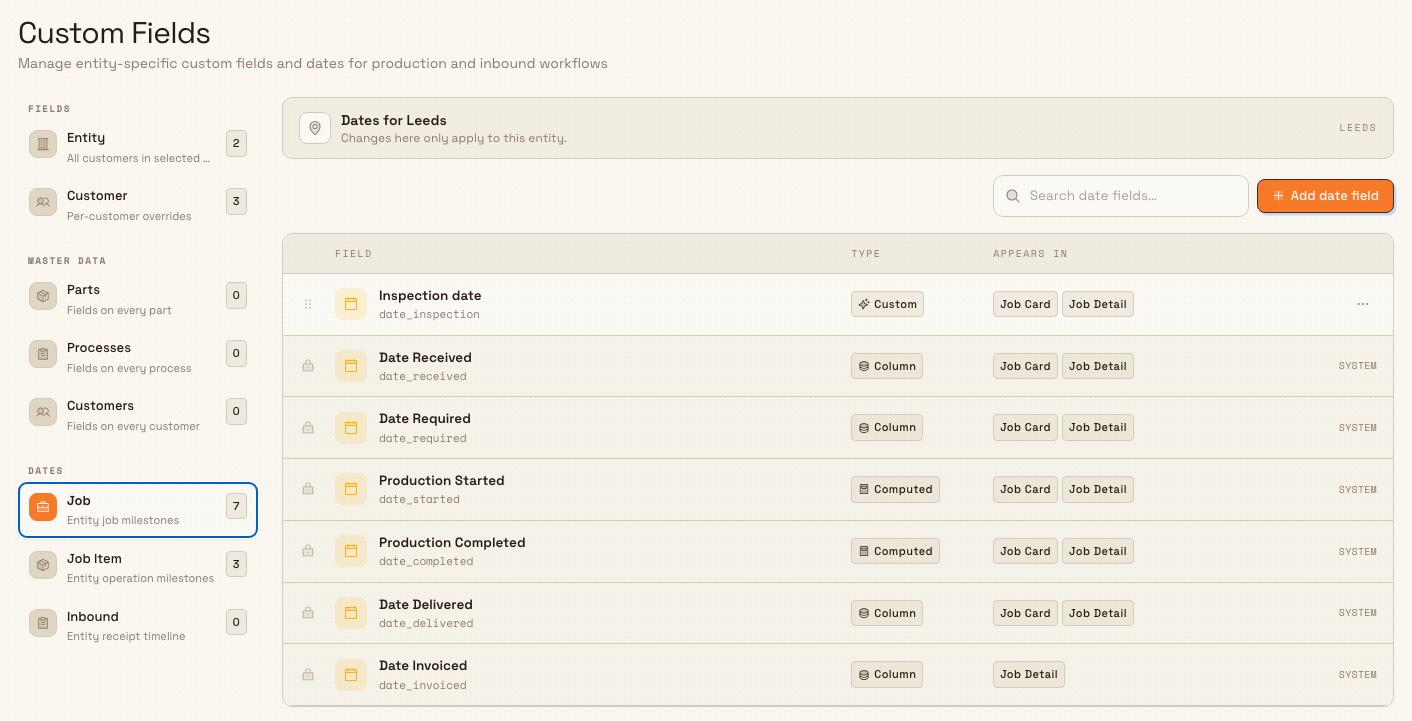Click the location pin icon for Leeds
The height and width of the screenshot is (721, 1412).
pos(315,128)
